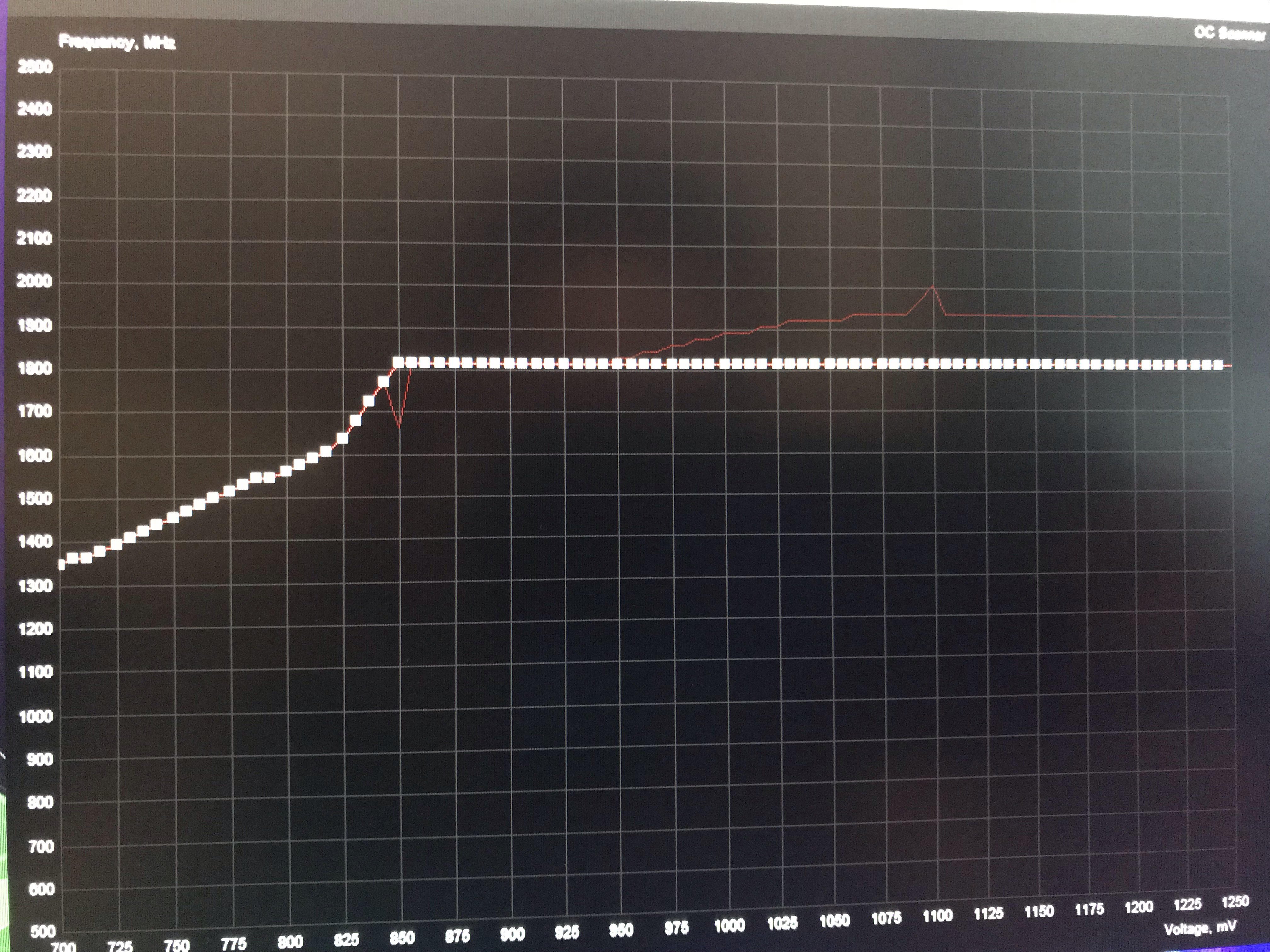The image size is (1270, 952).
Task: Click the 2500 frequency axis label
Action: click(35, 67)
